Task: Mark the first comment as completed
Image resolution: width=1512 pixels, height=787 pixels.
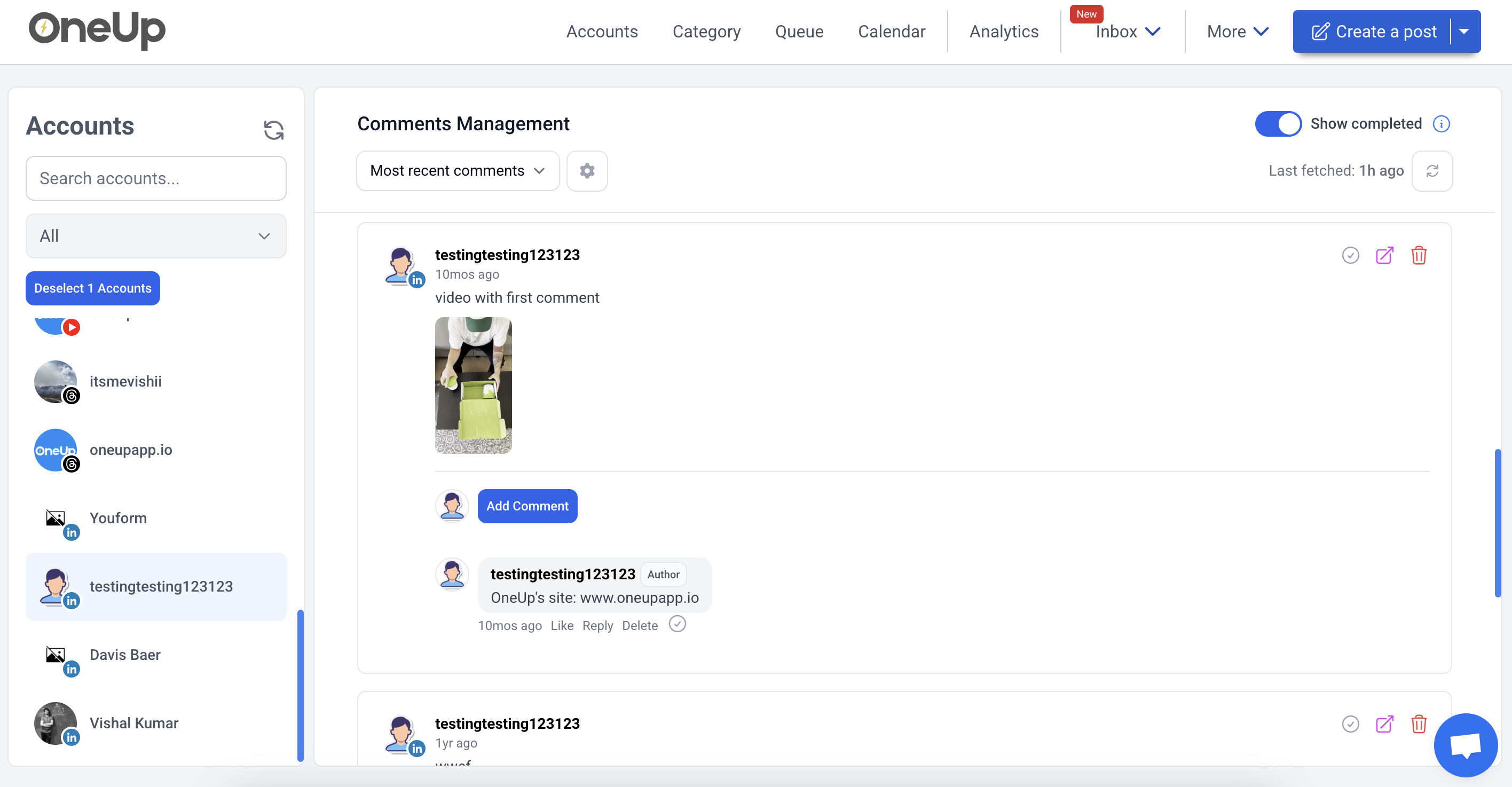Action: tap(1351, 255)
